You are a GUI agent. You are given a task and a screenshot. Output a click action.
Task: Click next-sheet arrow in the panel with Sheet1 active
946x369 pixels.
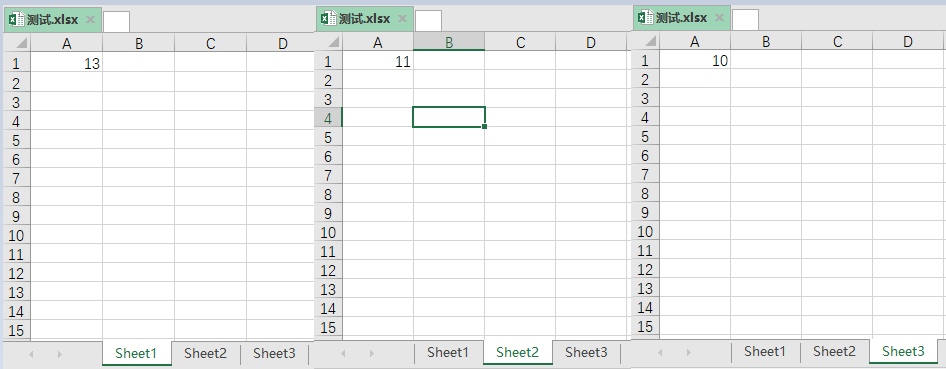[60, 353]
